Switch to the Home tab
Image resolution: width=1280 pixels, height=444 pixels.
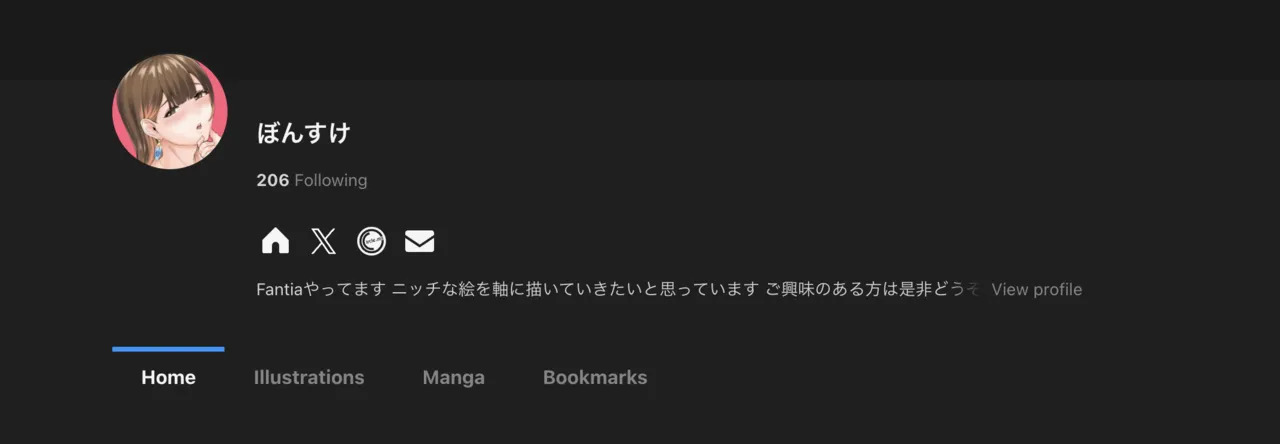click(168, 377)
